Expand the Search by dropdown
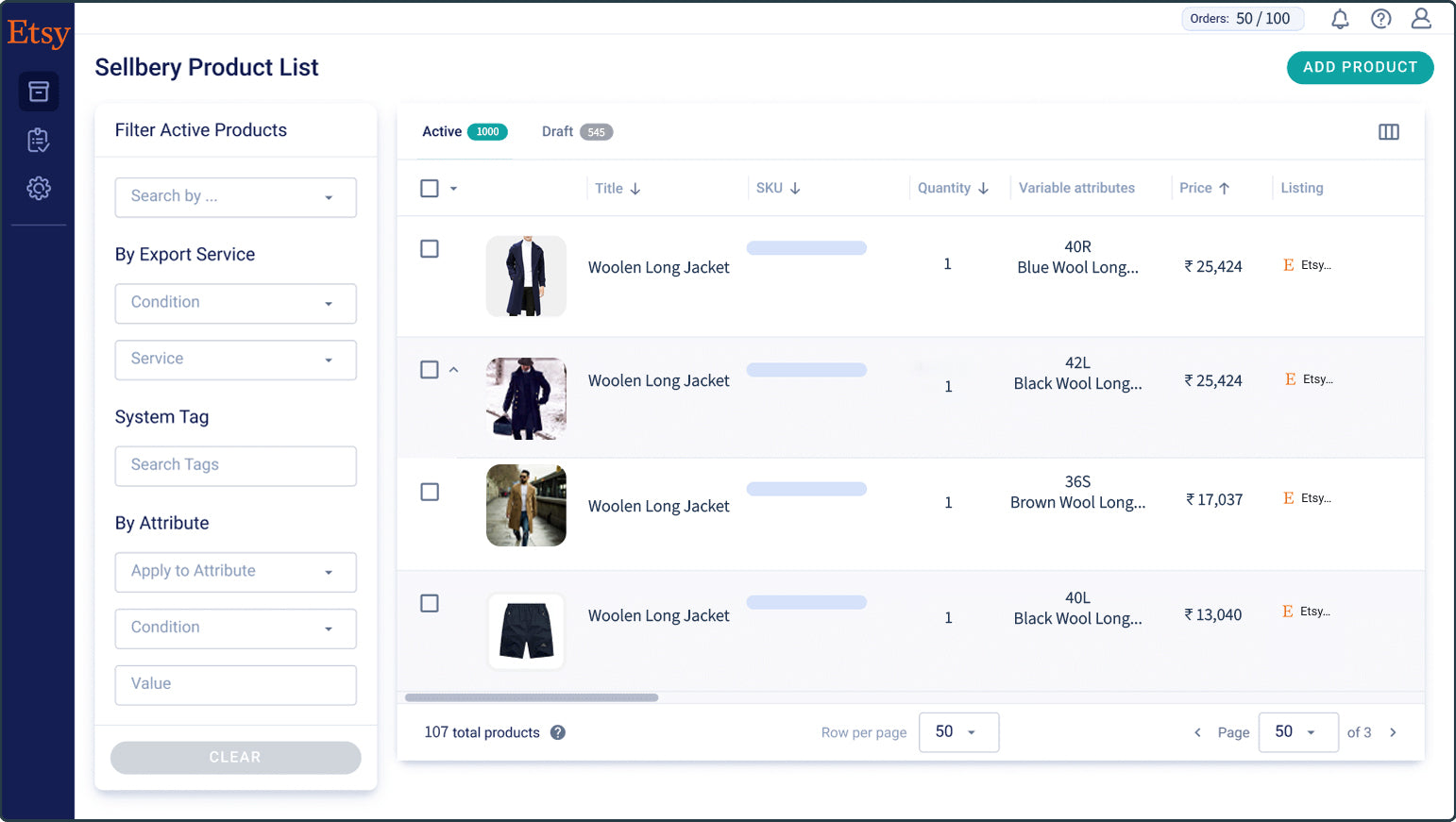1456x822 pixels. pyautogui.click(x=235, y=197)
